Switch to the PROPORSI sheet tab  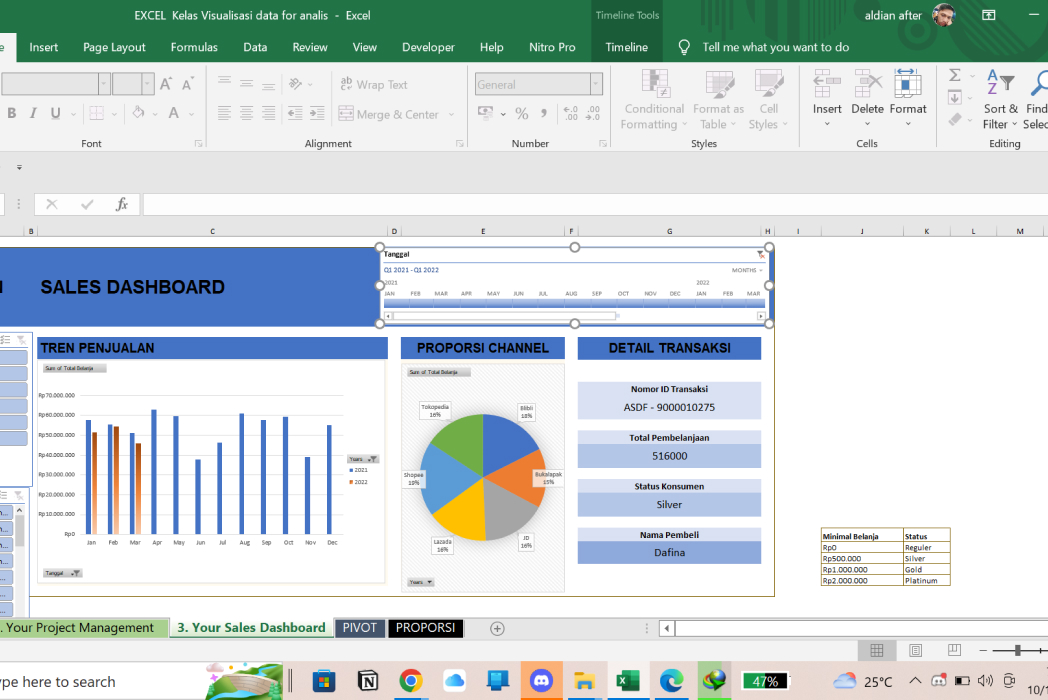click(425, 628)
